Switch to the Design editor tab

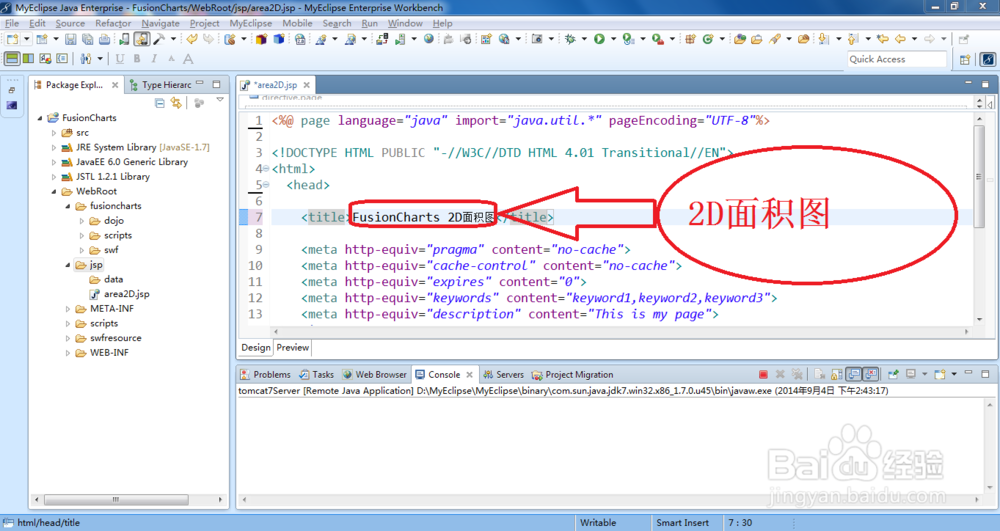click(256, 347)
